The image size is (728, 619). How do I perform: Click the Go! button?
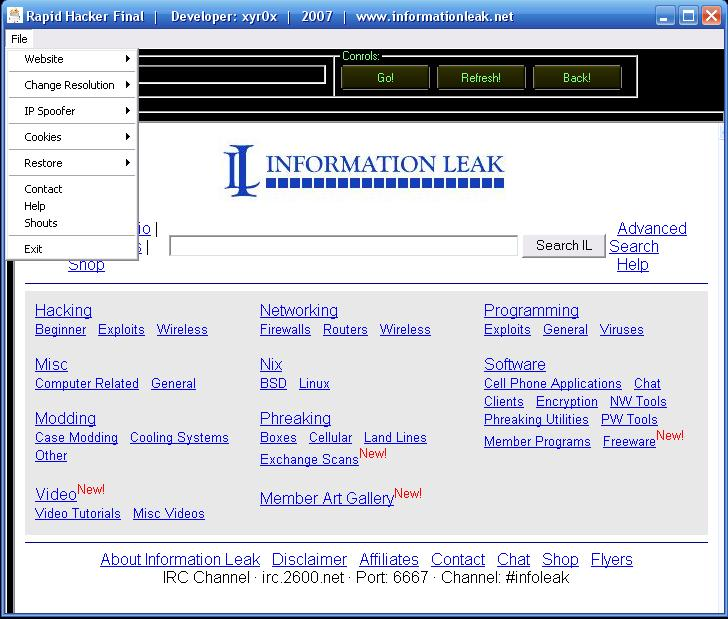(385, 78)
